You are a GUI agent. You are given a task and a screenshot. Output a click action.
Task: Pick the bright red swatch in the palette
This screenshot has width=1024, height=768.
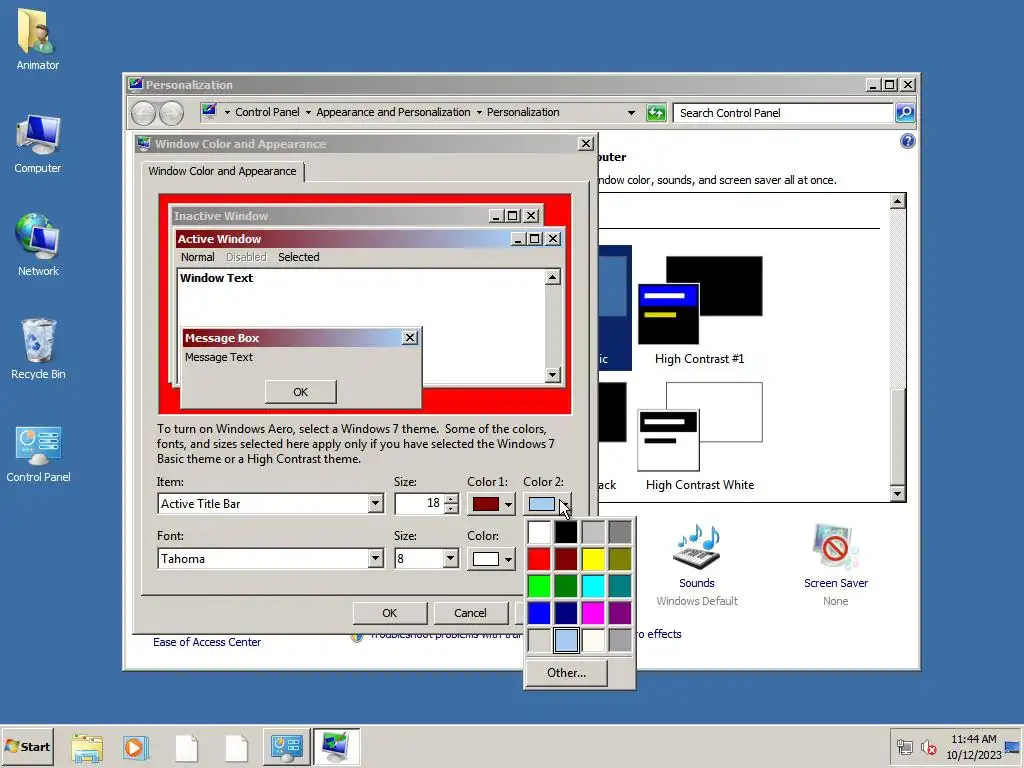[x=539, y=559]
